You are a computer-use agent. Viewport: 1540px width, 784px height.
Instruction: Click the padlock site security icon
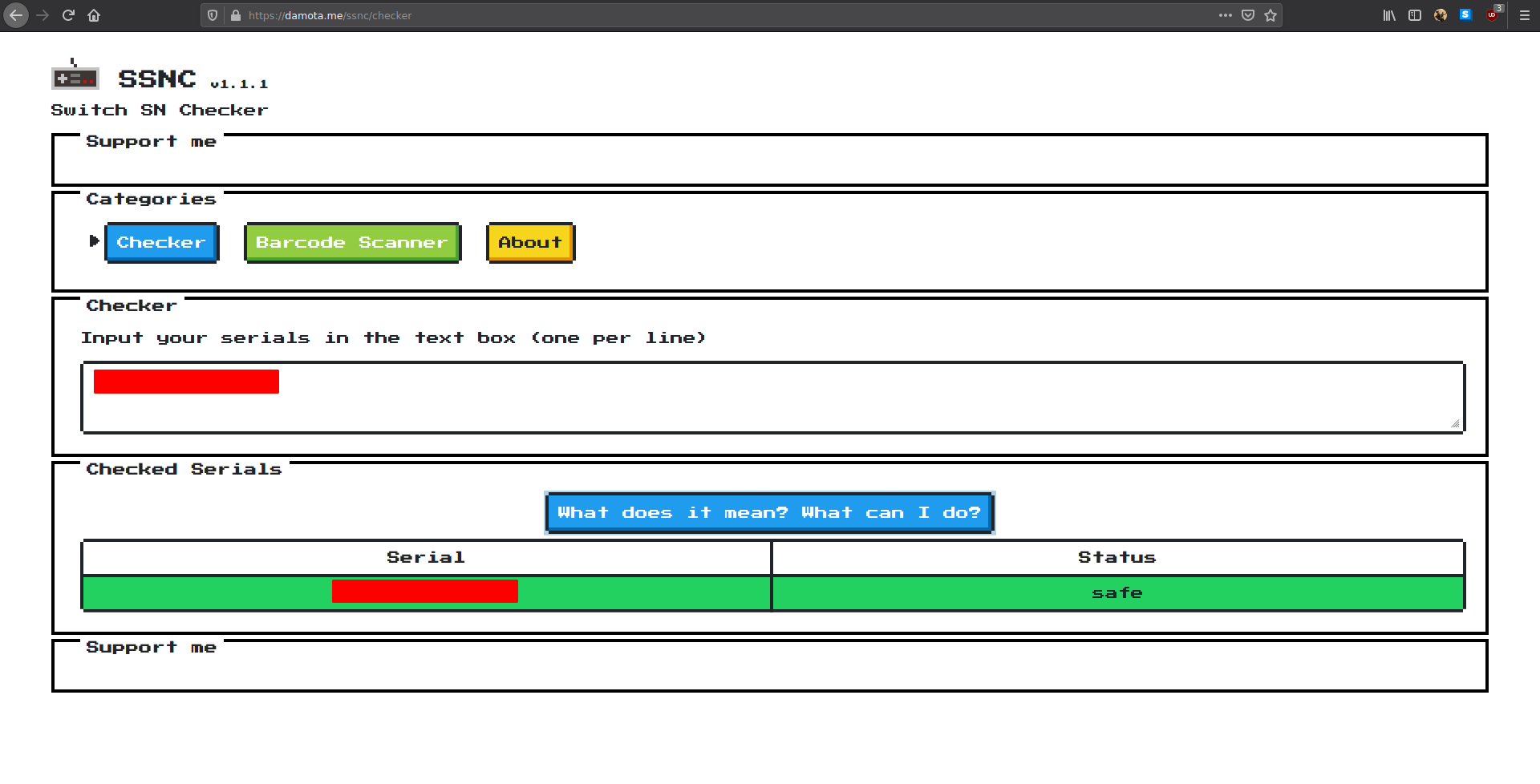pyautogui.click(x=235, y=15)
